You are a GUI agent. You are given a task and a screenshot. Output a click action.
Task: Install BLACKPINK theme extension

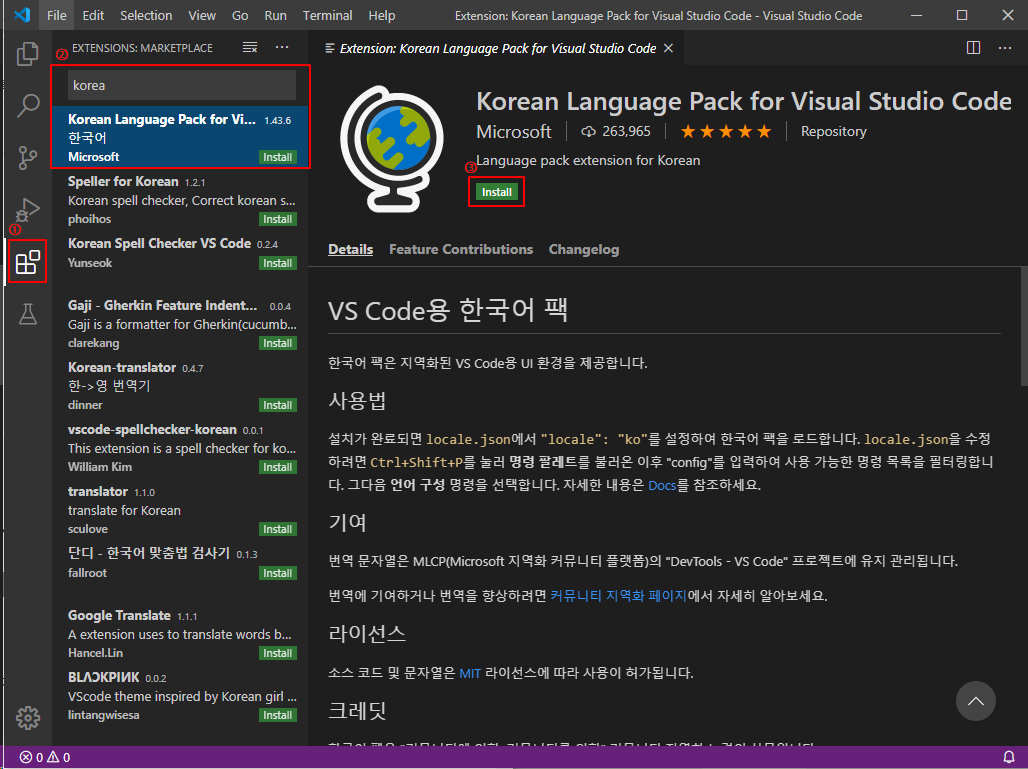coord(277,715)
